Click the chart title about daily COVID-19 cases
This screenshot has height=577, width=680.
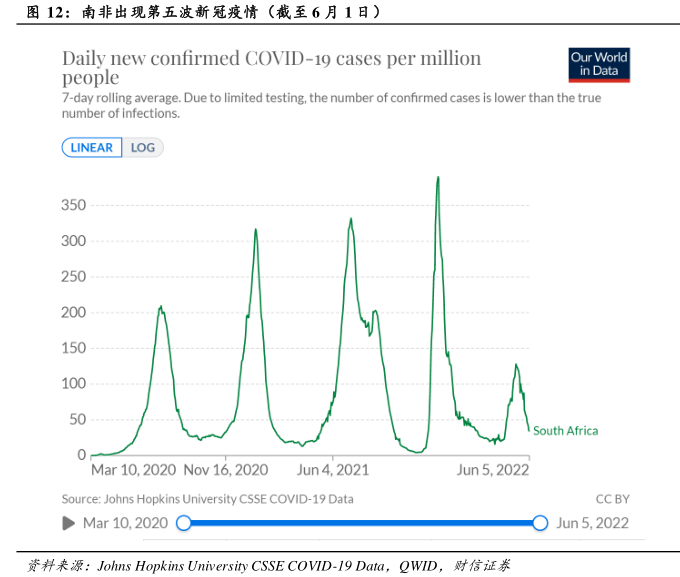[x=271, y=68]
